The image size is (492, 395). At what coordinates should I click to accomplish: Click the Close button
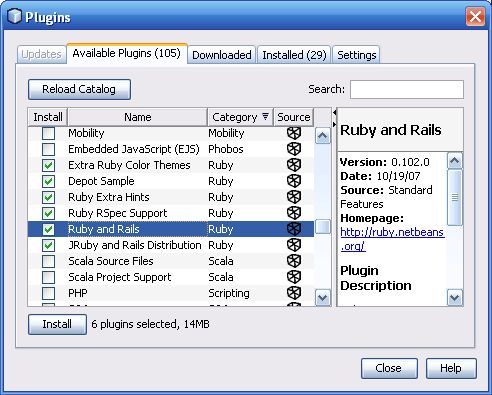[x=389, y=368]
